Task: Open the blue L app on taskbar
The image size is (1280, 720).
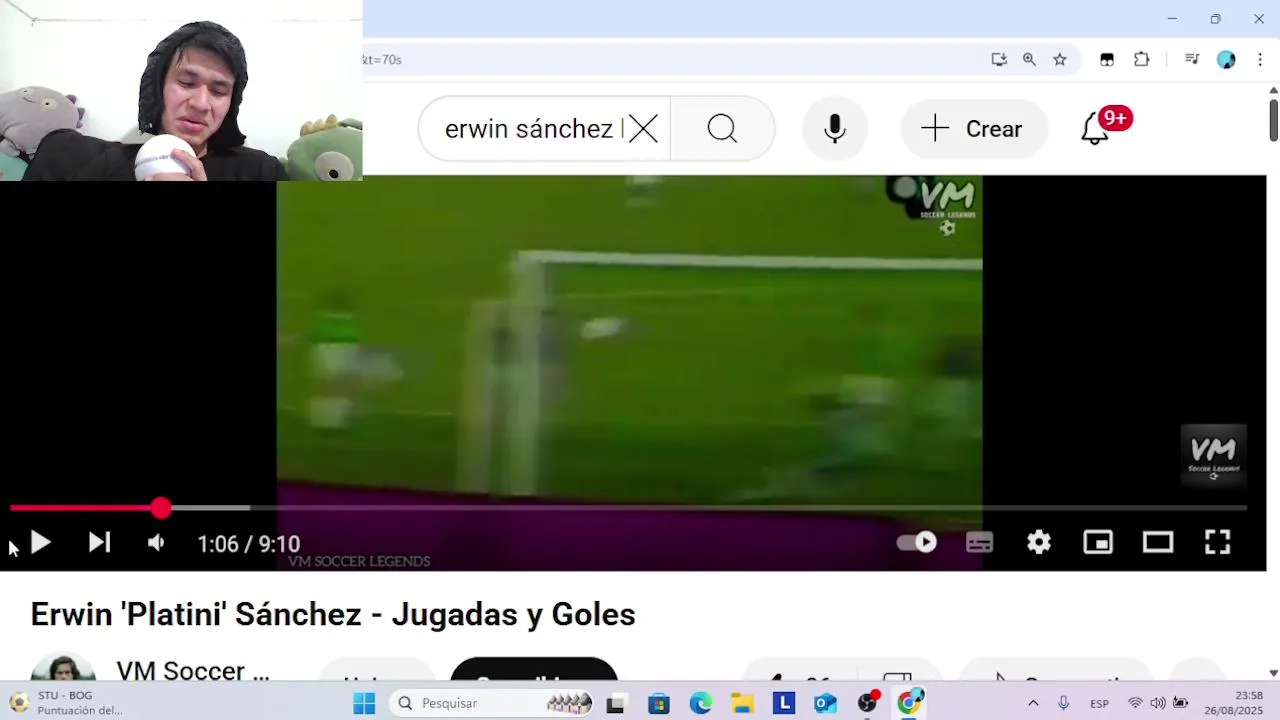Action: (784, 704)
